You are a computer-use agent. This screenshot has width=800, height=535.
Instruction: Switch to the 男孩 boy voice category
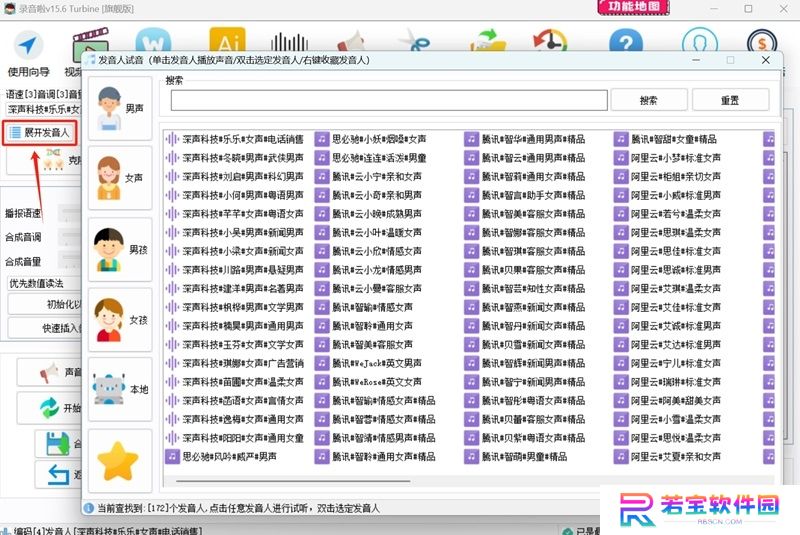(120, 249)
